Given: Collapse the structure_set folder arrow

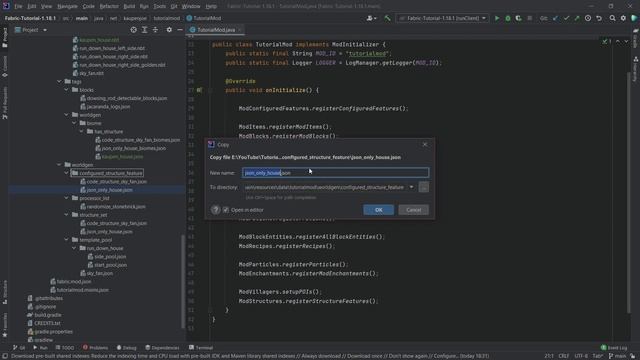Looking at the screenshot, I should click(x=67, y=215).
